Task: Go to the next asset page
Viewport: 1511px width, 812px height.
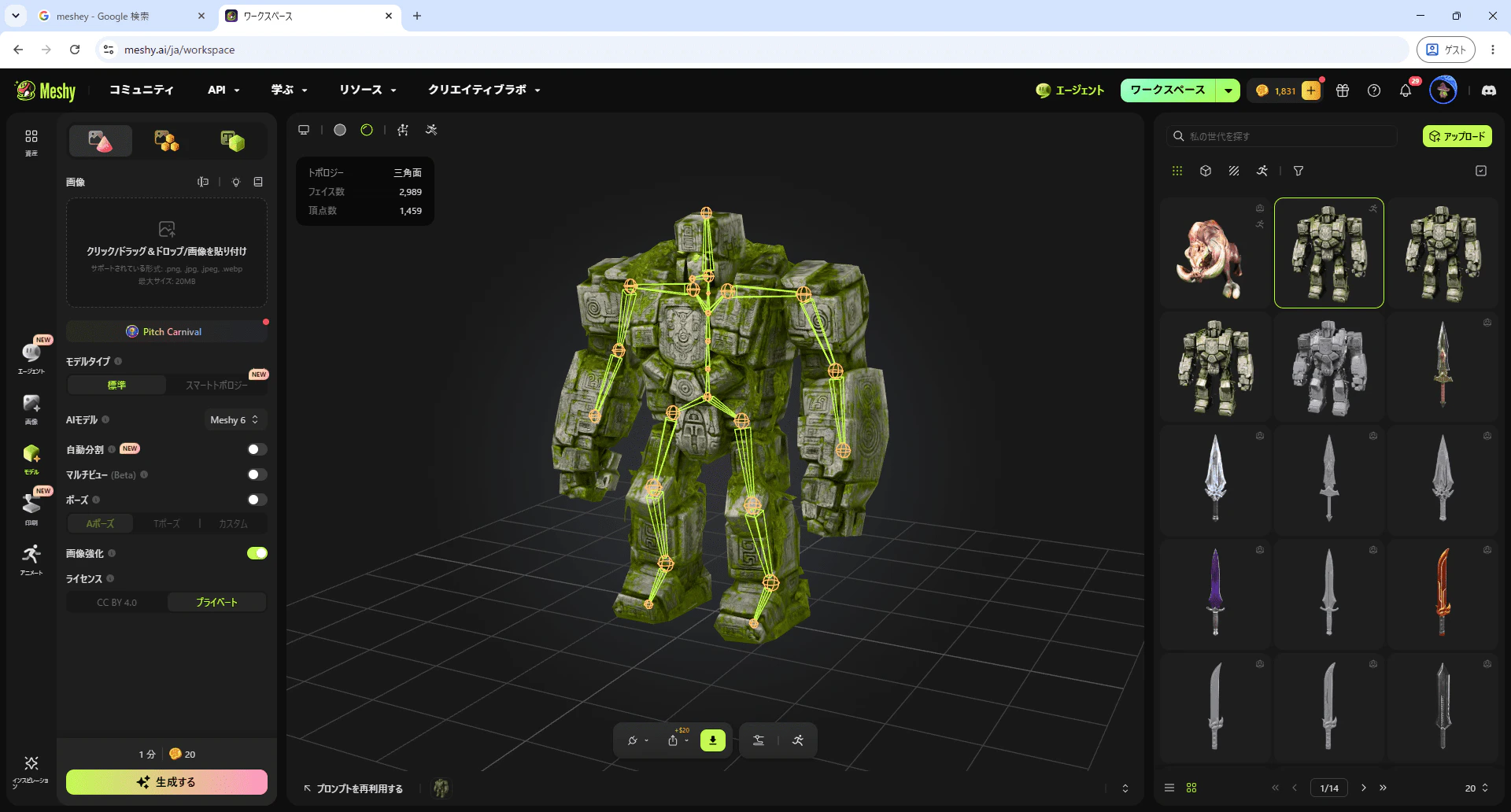Action: tap(1364, 788)
